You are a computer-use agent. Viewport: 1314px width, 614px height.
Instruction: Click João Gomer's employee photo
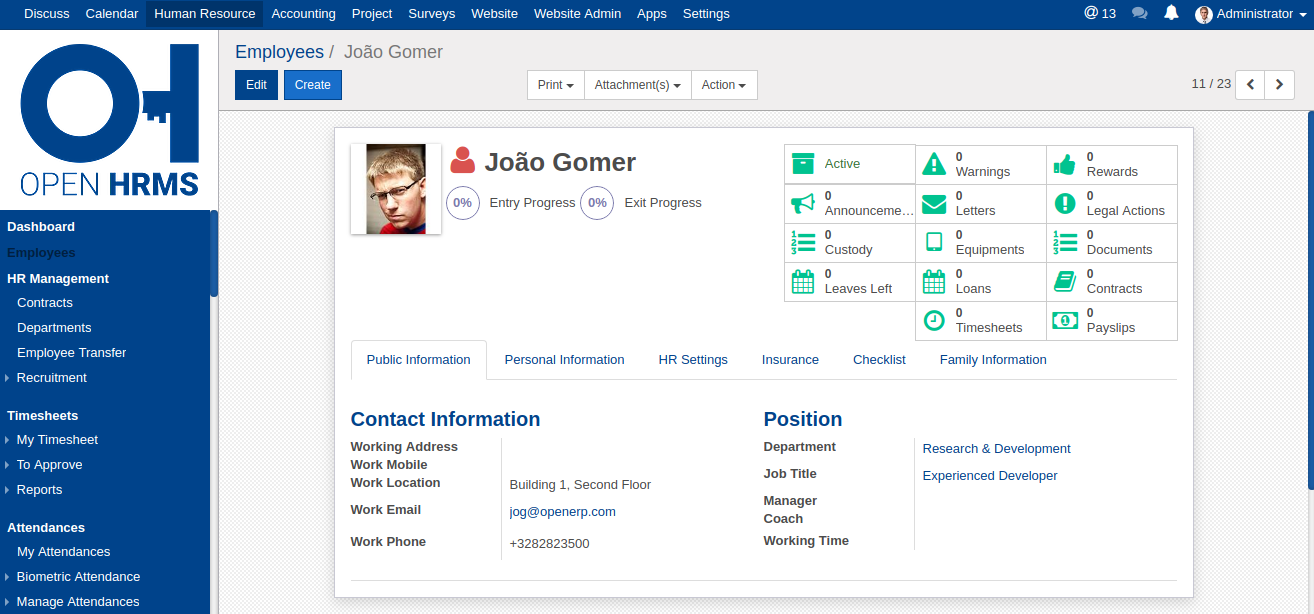[396, 189]
